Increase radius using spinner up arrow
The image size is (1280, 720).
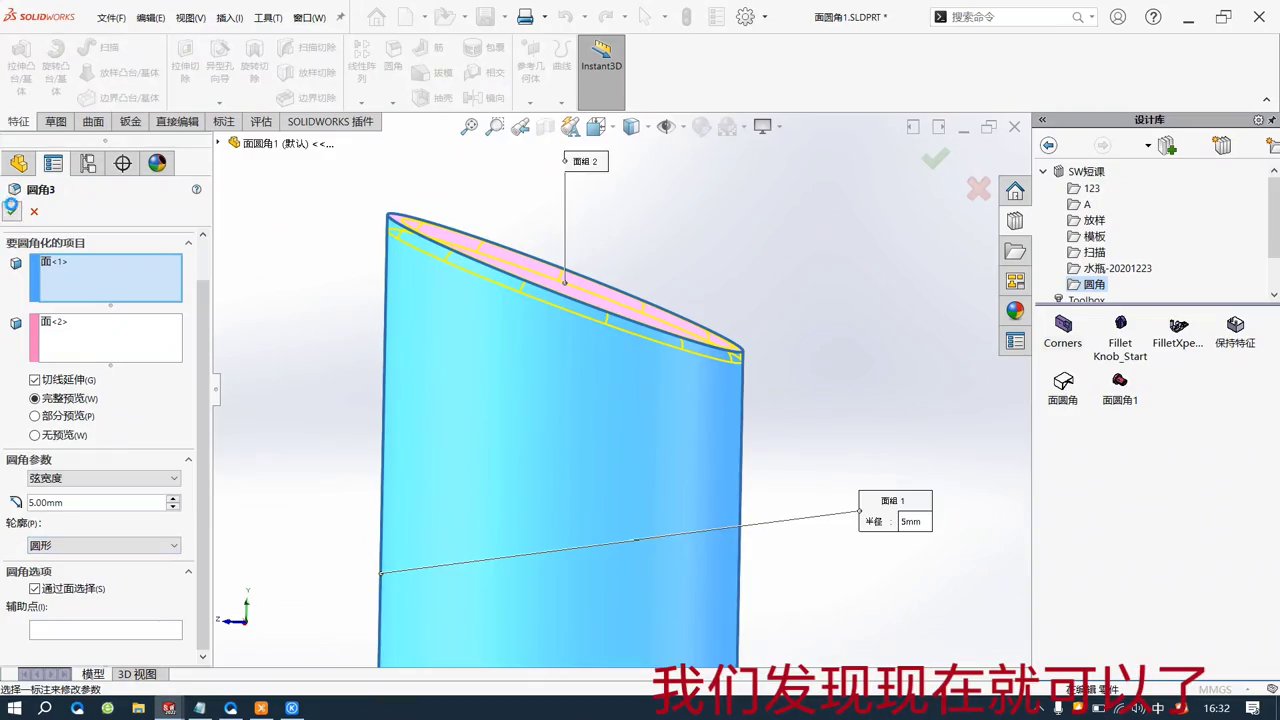click(173, 499)
